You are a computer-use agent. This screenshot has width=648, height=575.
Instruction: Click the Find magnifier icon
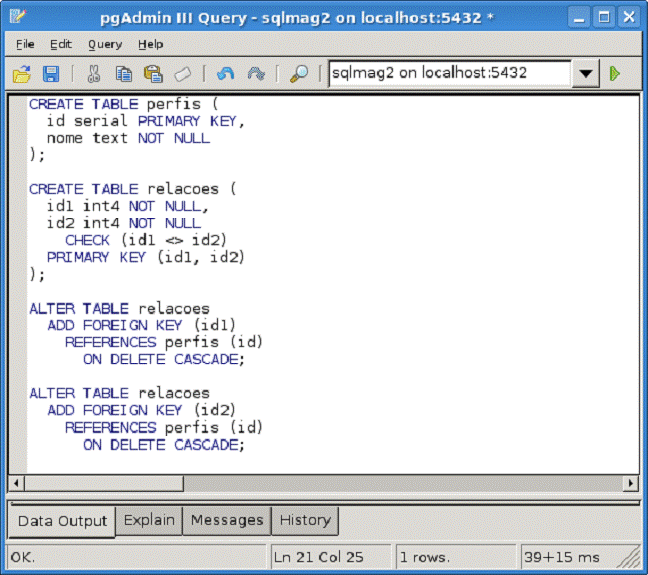pos(299,73)
